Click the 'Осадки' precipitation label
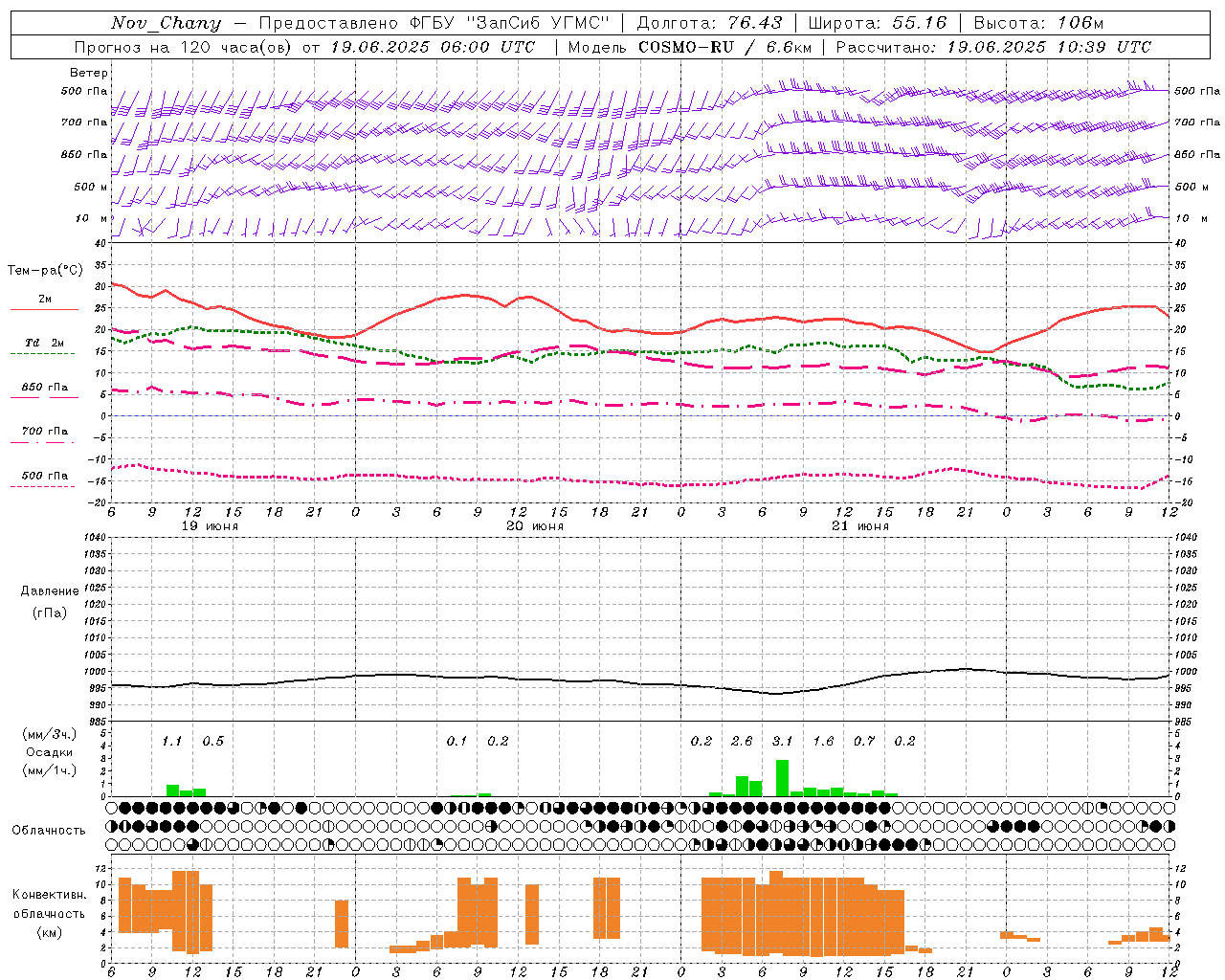Viewport: 1225px width, 980px height. click(49, 752)
